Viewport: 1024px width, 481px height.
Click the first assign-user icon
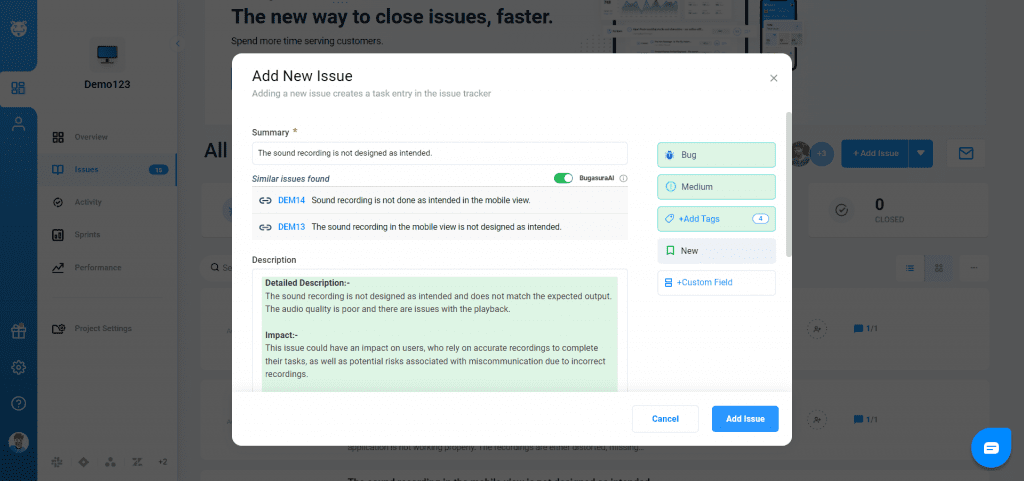coord(816,329)
